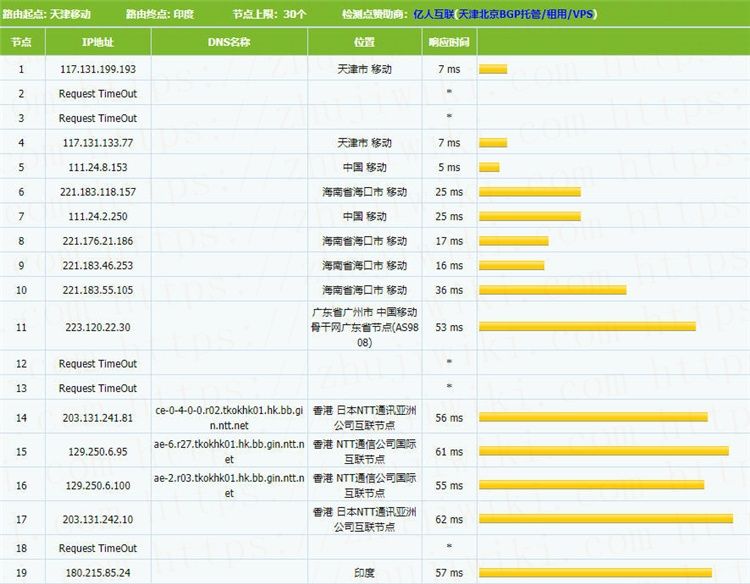This screenshot has height=584, width=750.
Task: Select IP address 129.250.6.100
Action: 98,485
